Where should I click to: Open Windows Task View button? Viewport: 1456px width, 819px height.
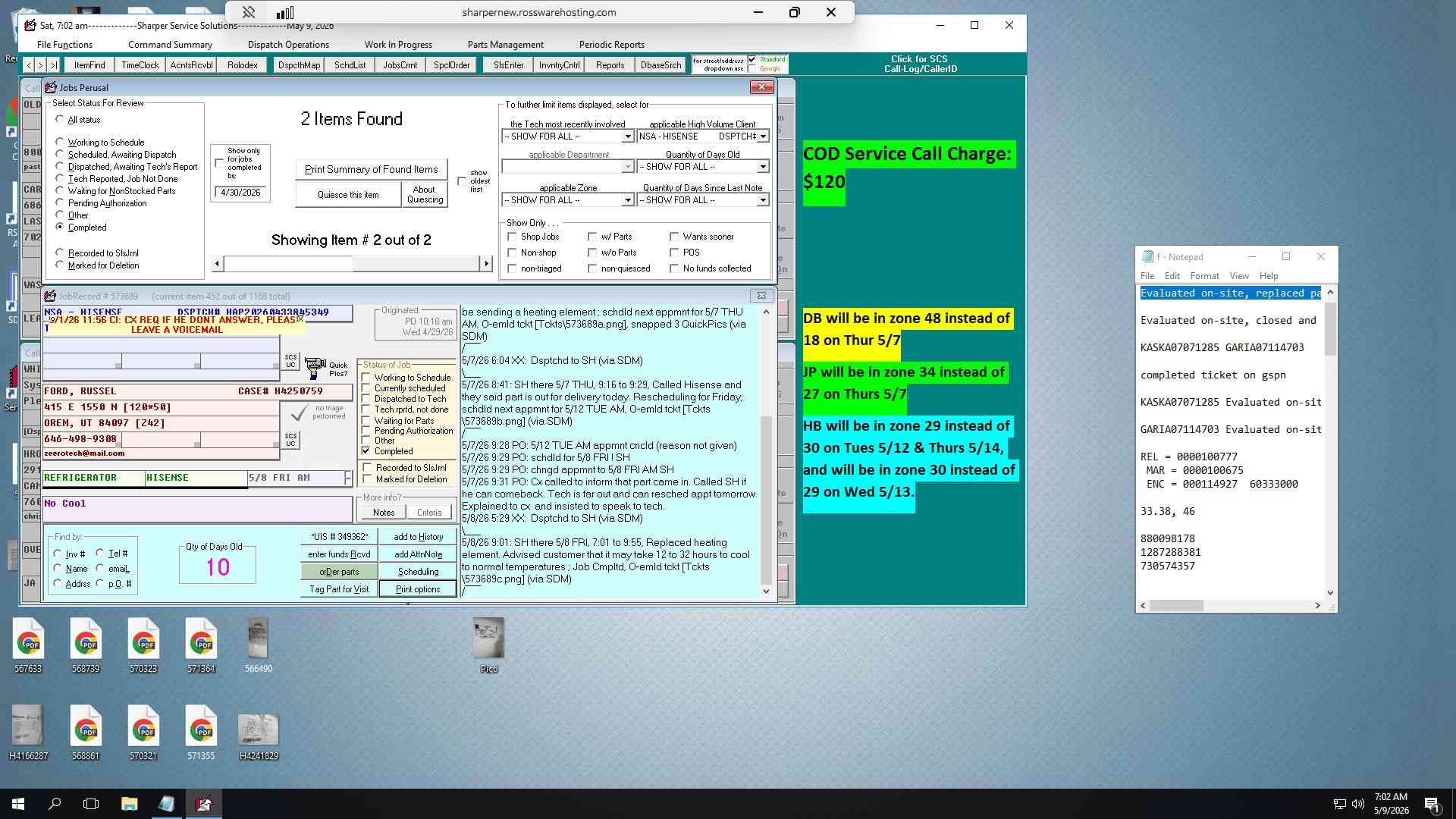(x=91, y=804)
